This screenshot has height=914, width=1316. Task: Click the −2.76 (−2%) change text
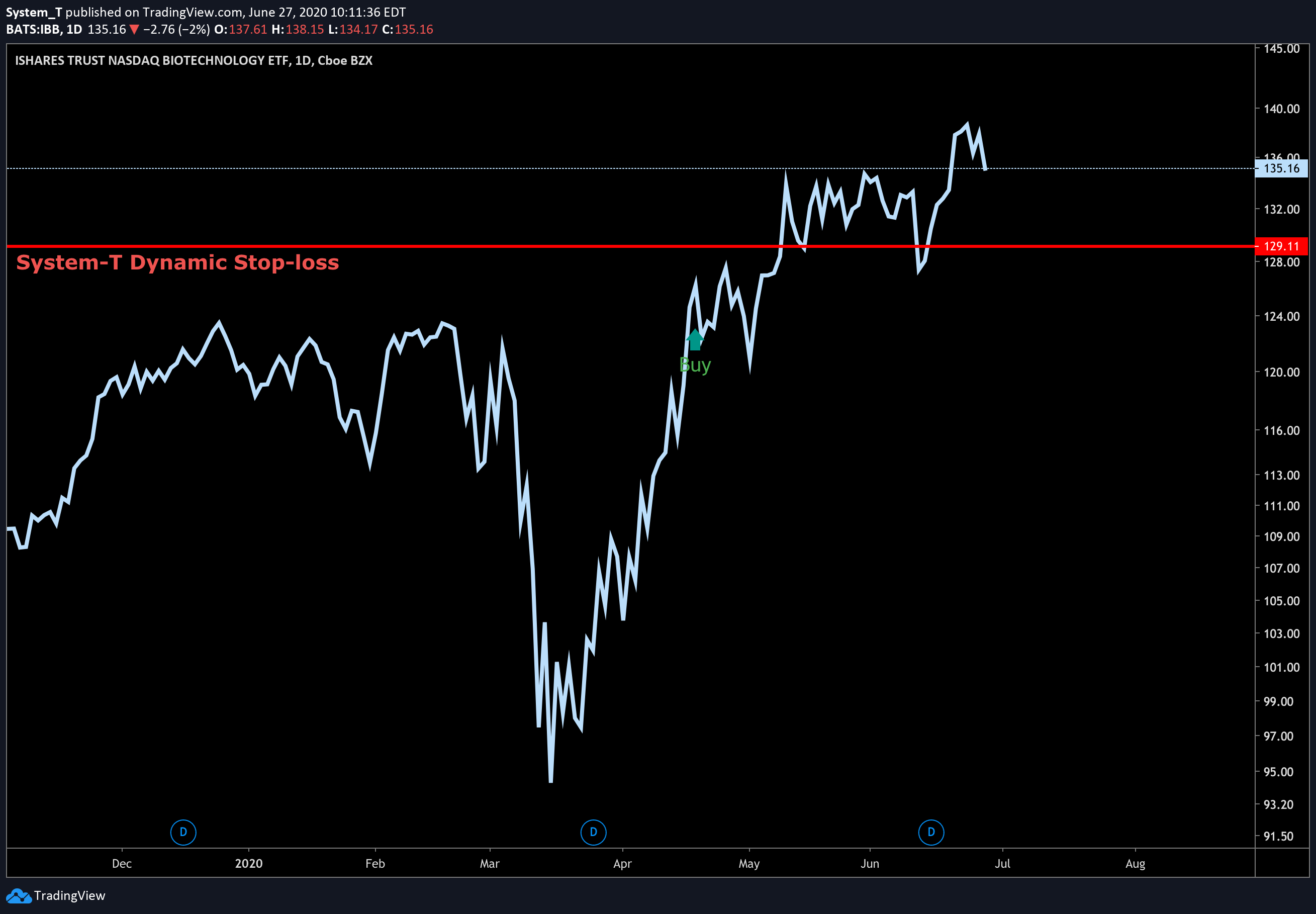[x=176, y=29]
